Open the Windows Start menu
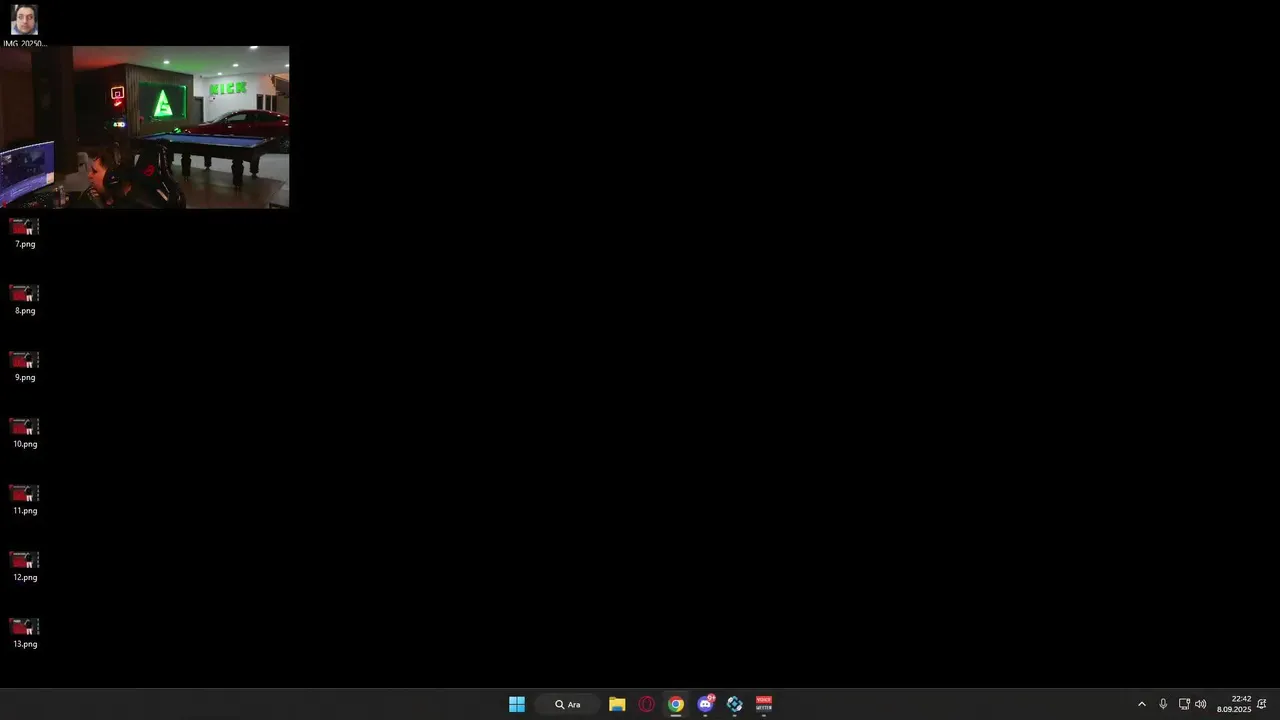The height and width of the screenshot is (720, 1280). tap(517, 704)
